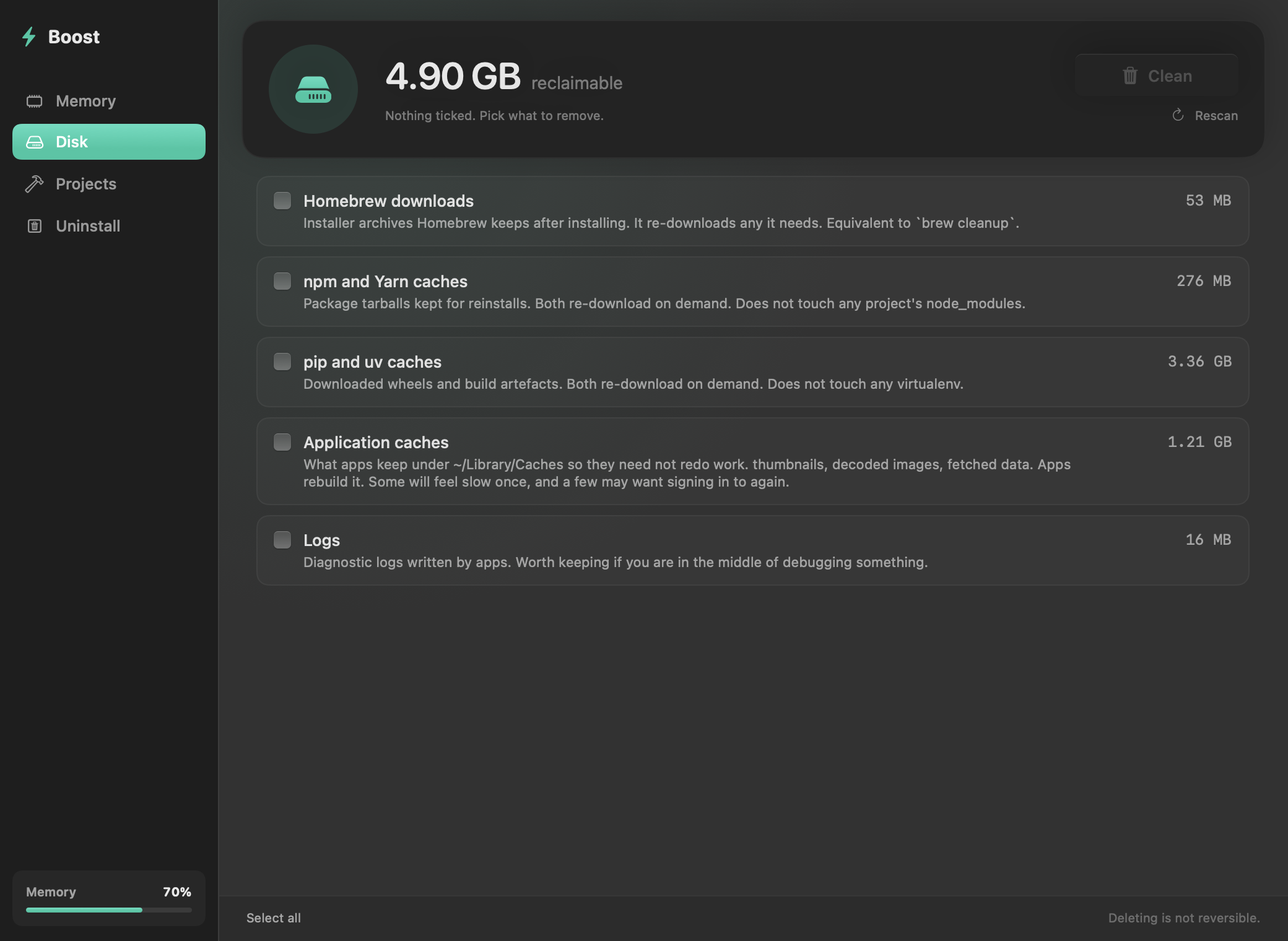Select the Disk section
The image size is (1288, 941).
pyautogui.click(x=109, y=142)
